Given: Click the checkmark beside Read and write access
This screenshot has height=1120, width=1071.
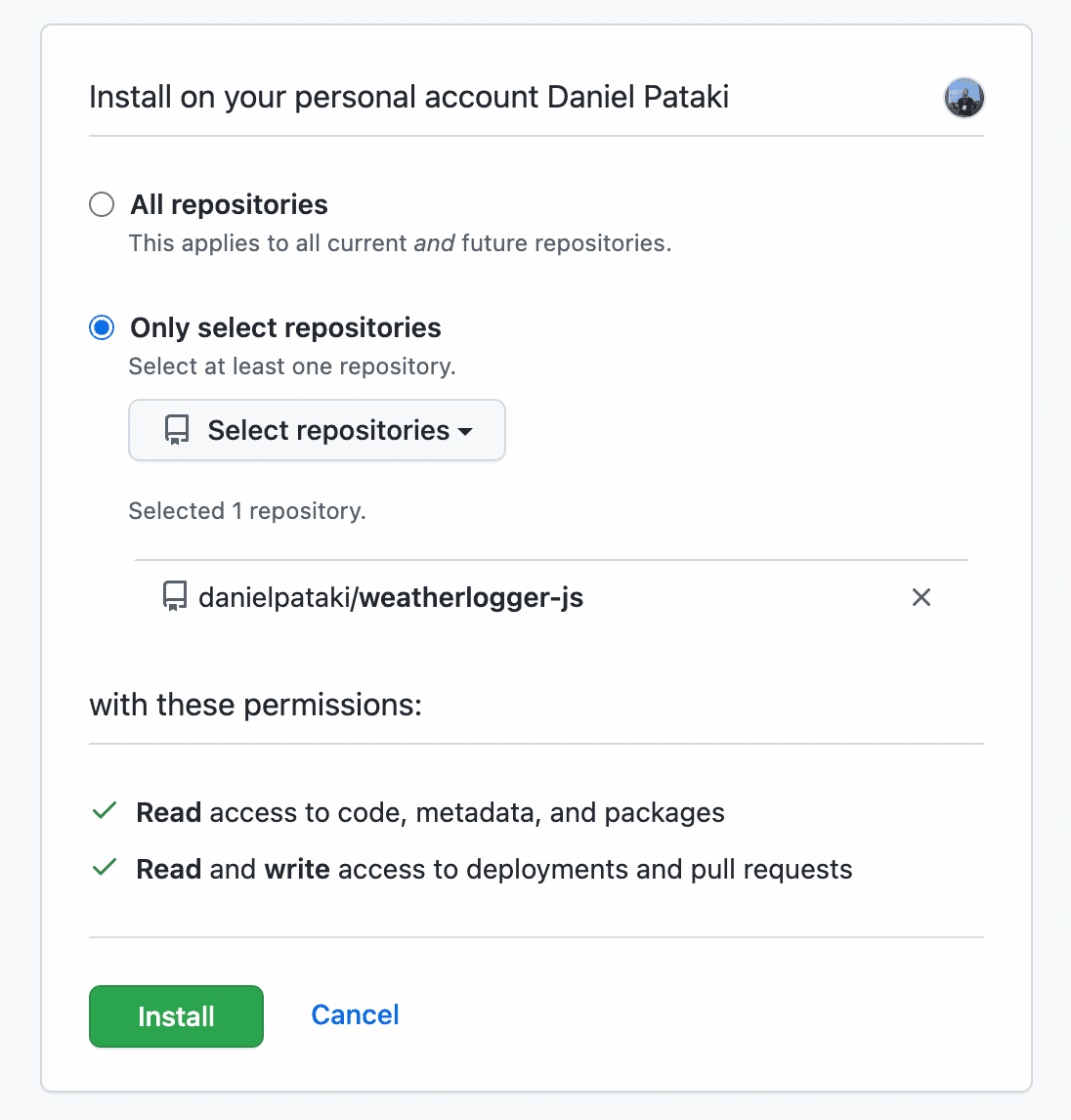Looking at the screenshot, I should [104, 868].
